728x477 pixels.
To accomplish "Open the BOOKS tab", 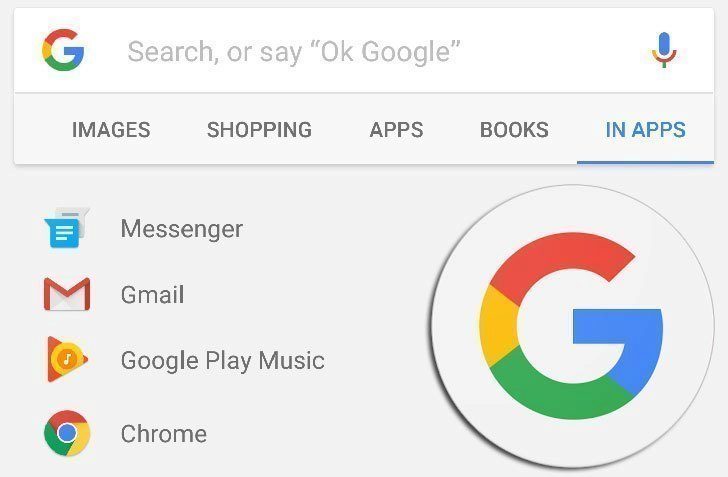I will (x=514, y=130).
